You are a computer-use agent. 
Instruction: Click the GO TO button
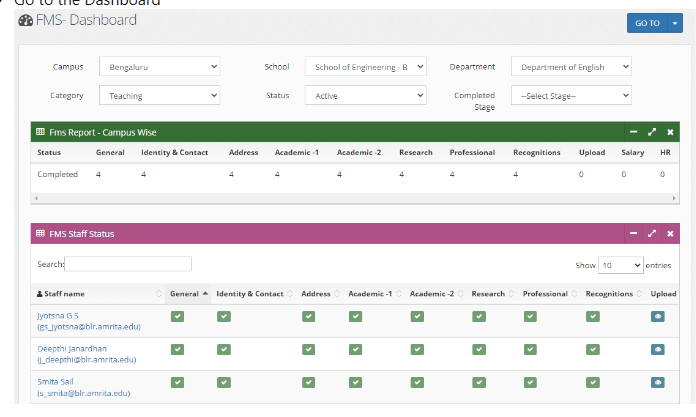[647, 23]
